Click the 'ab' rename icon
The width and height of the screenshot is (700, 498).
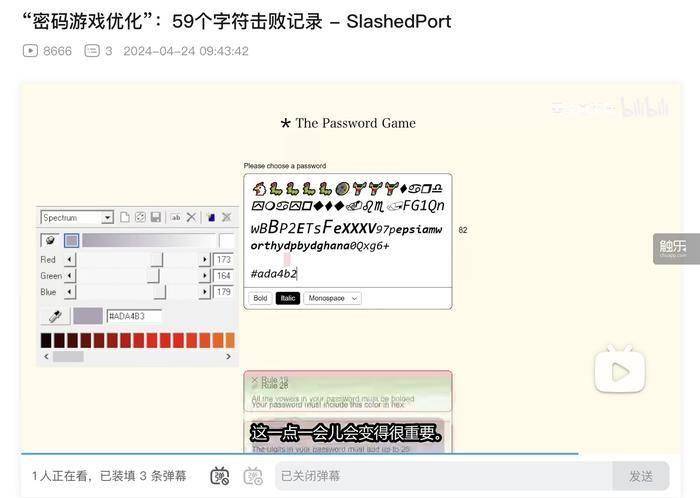pos(175,217)
